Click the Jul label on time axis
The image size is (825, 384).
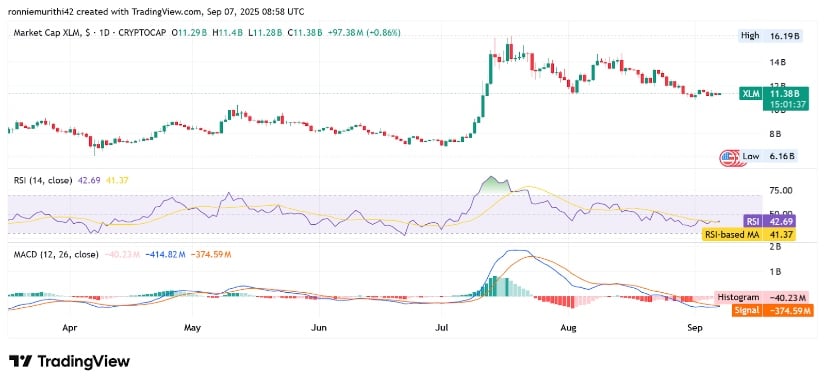tap(442, 328)
